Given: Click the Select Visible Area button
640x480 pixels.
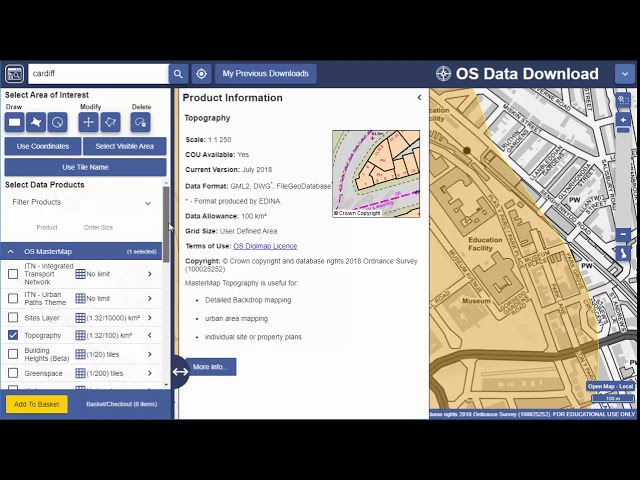Looking at the screenshot, I should point(124,146).
